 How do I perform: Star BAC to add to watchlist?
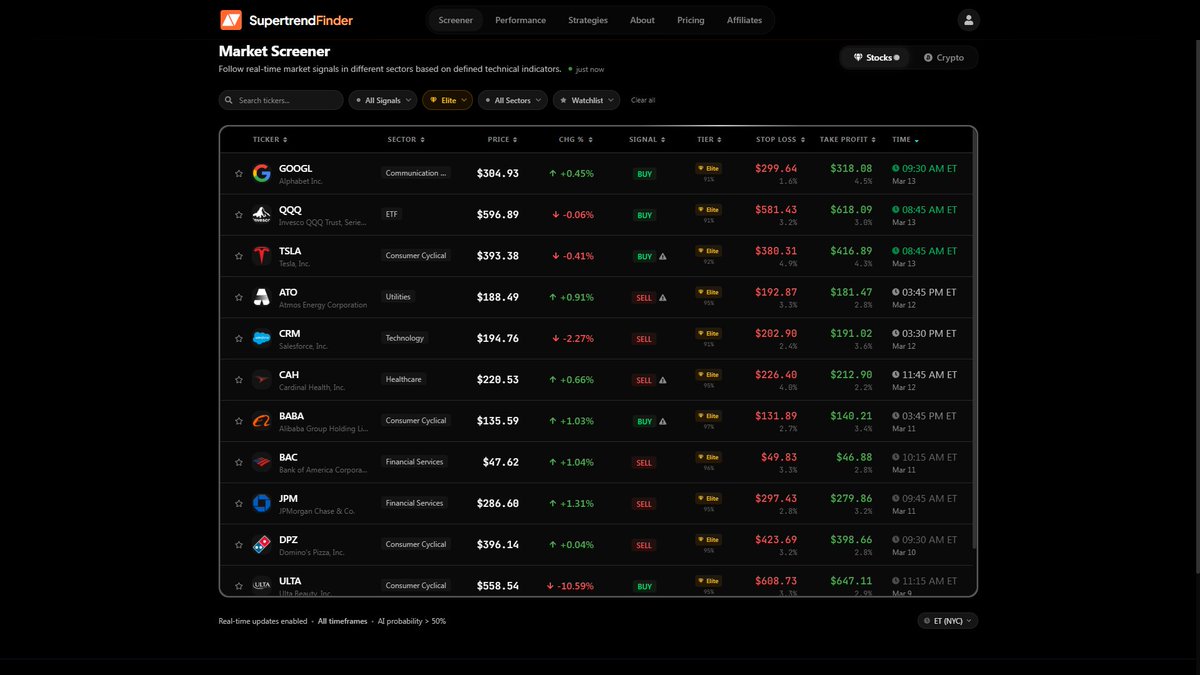point(239,463)
